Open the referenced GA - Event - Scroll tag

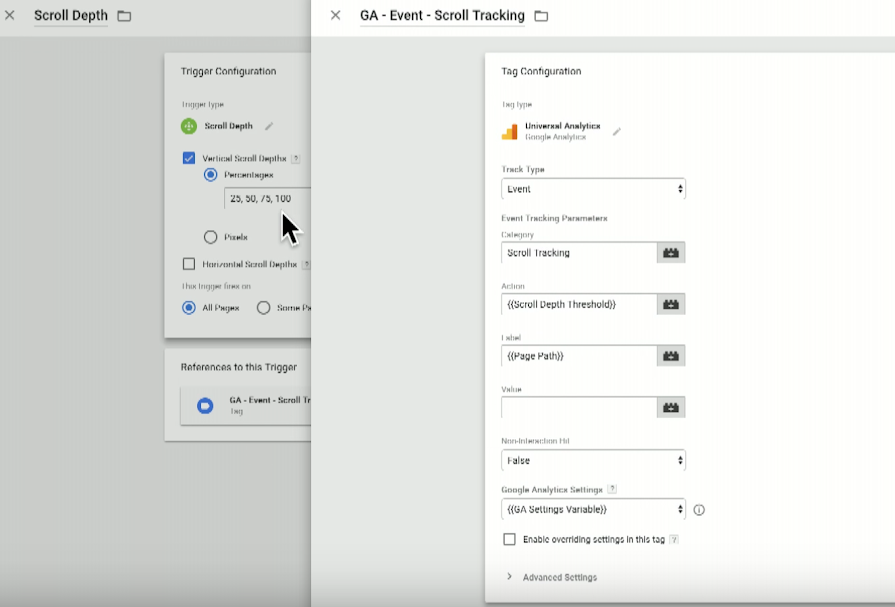pyautogui.click(x=246, y=405)
